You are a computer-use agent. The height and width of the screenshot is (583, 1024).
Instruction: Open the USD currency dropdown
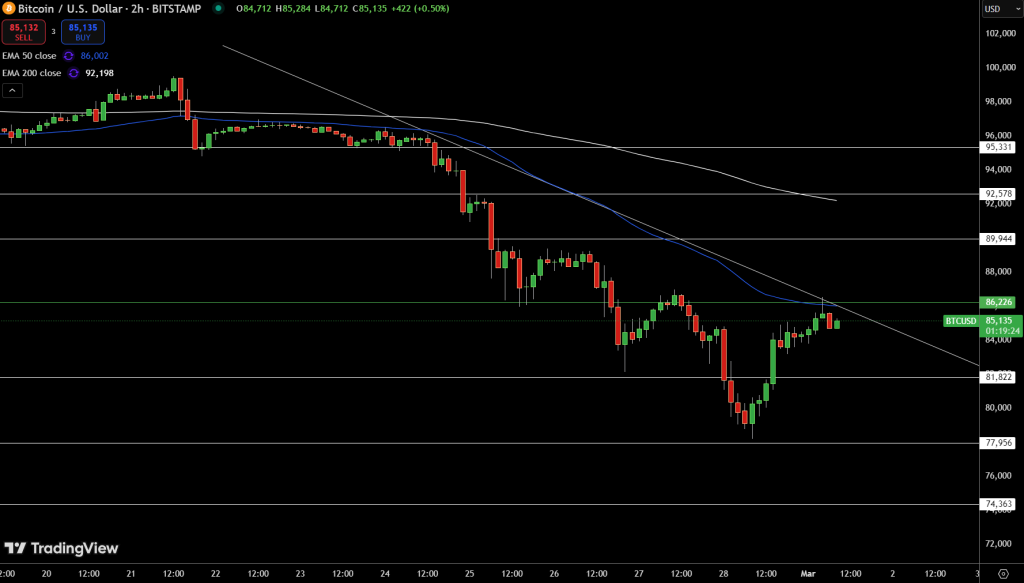(1002, 8)
